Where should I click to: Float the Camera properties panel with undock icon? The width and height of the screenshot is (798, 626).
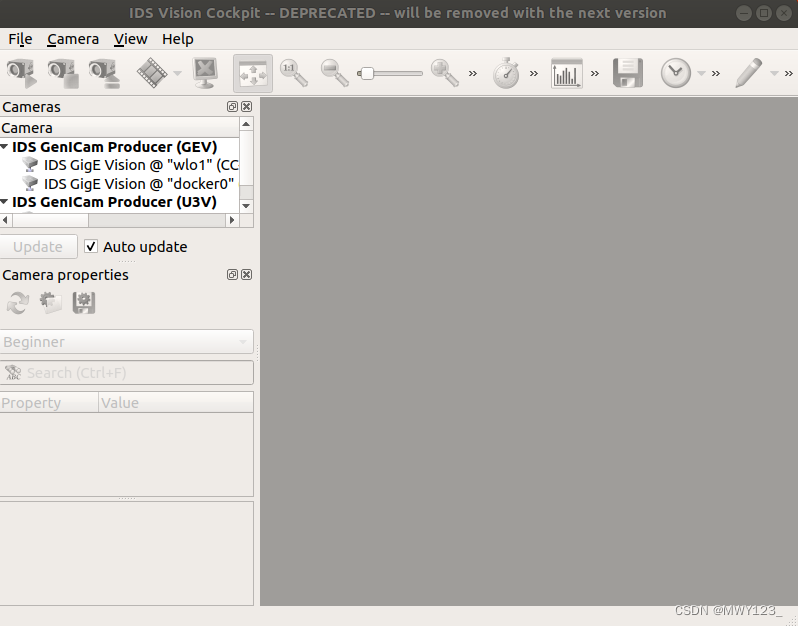coord(232,275)
